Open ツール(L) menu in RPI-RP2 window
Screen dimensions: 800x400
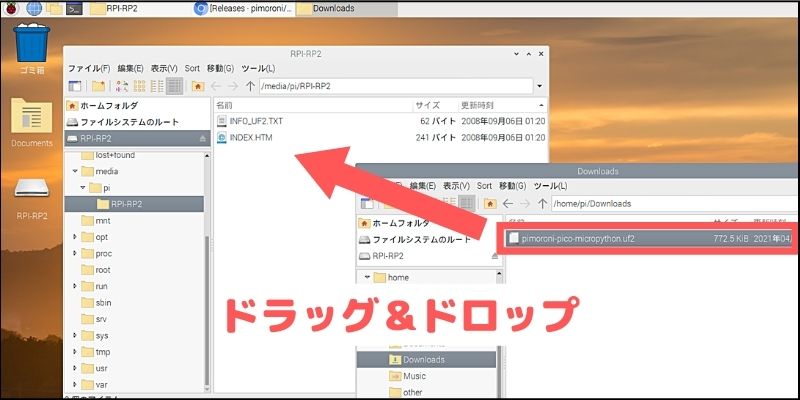pyautogui.click(x=258, y=68)
